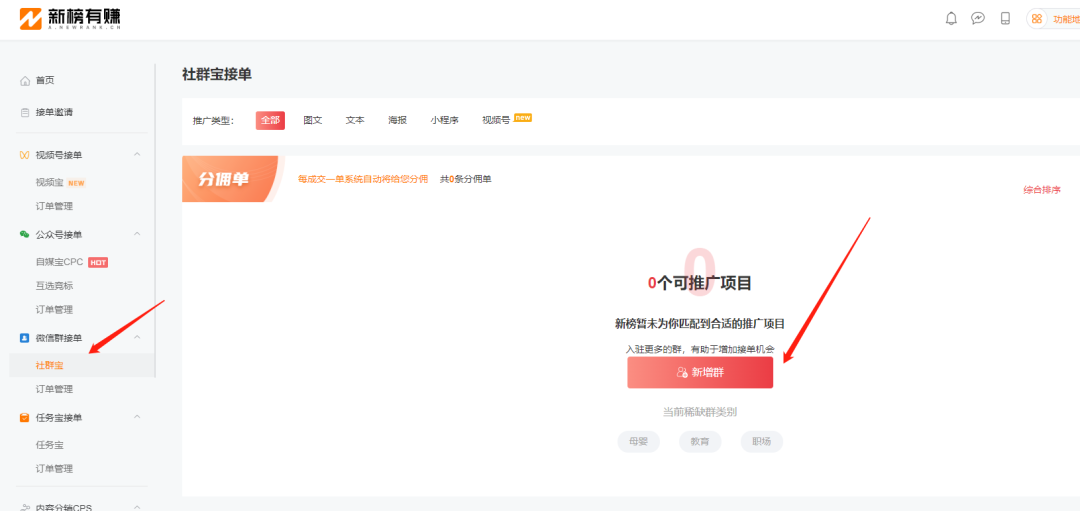The height and width of the screenshot is (511, 1080).
Task: Select the 职场 category tag
Action: (x=762, y=442)
